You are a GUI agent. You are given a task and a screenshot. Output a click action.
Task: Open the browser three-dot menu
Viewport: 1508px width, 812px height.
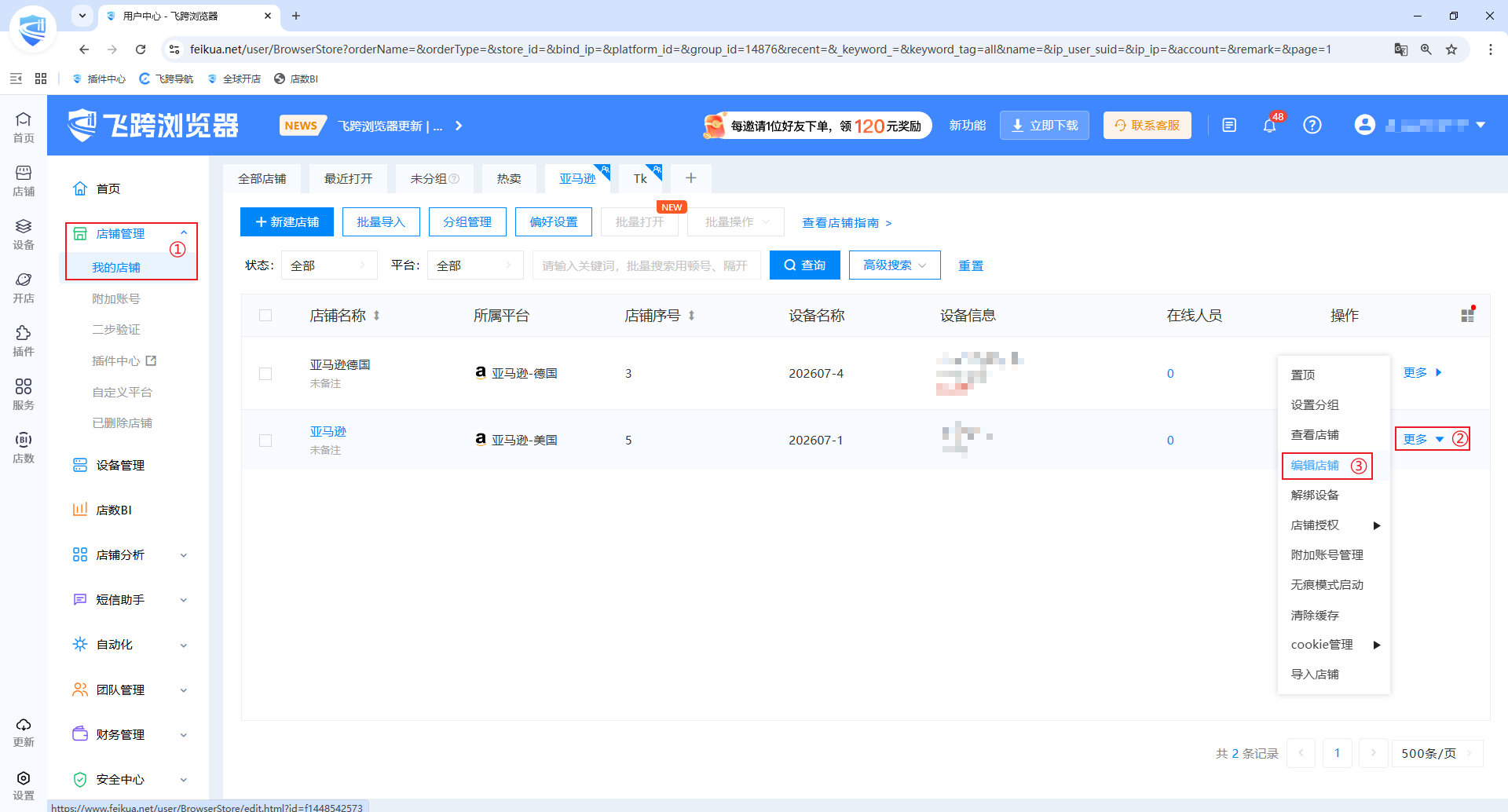1491,49
